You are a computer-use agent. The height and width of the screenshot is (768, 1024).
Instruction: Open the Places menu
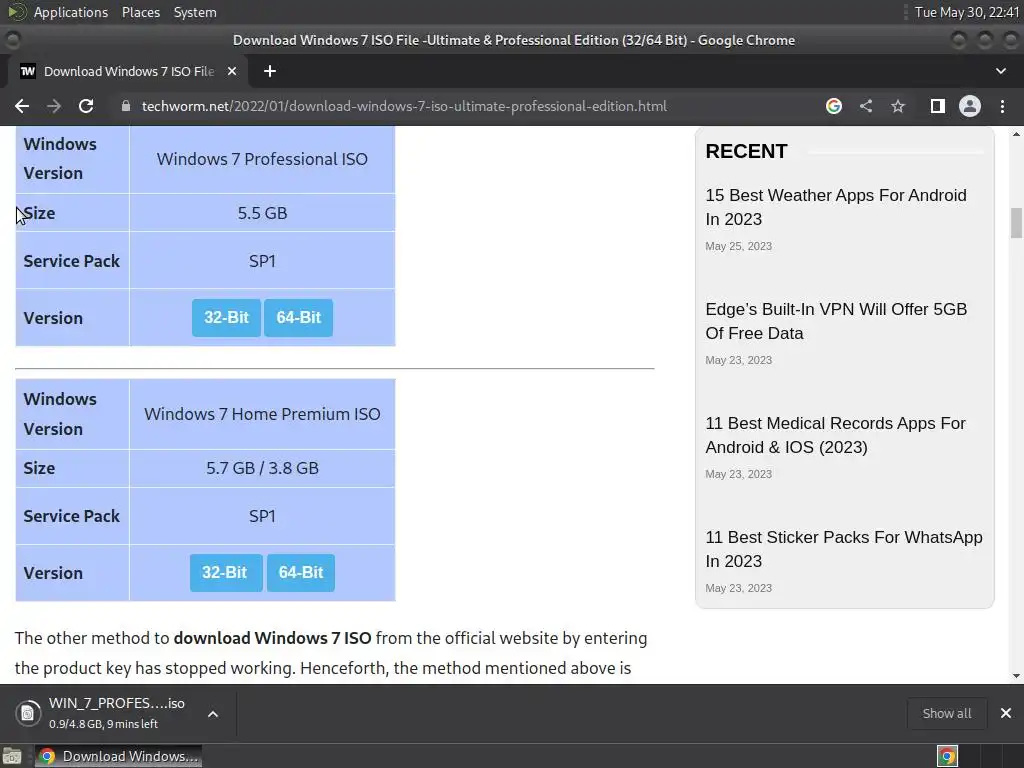(x=140, y=12)
